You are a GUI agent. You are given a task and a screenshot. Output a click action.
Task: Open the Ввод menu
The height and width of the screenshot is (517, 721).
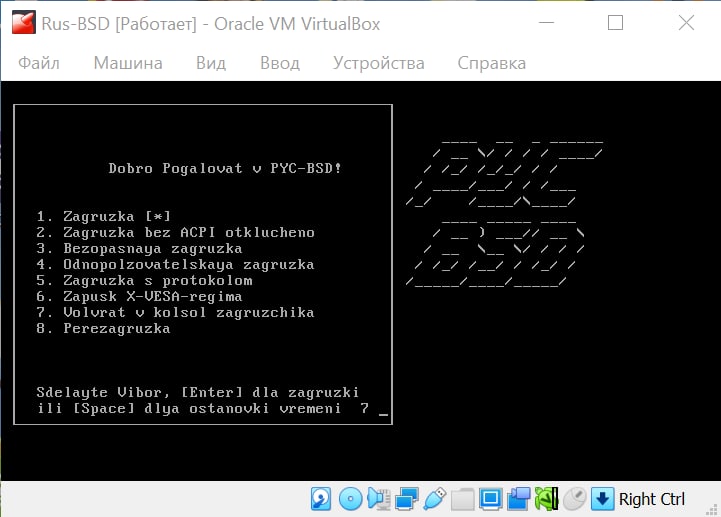coord(280,63)
